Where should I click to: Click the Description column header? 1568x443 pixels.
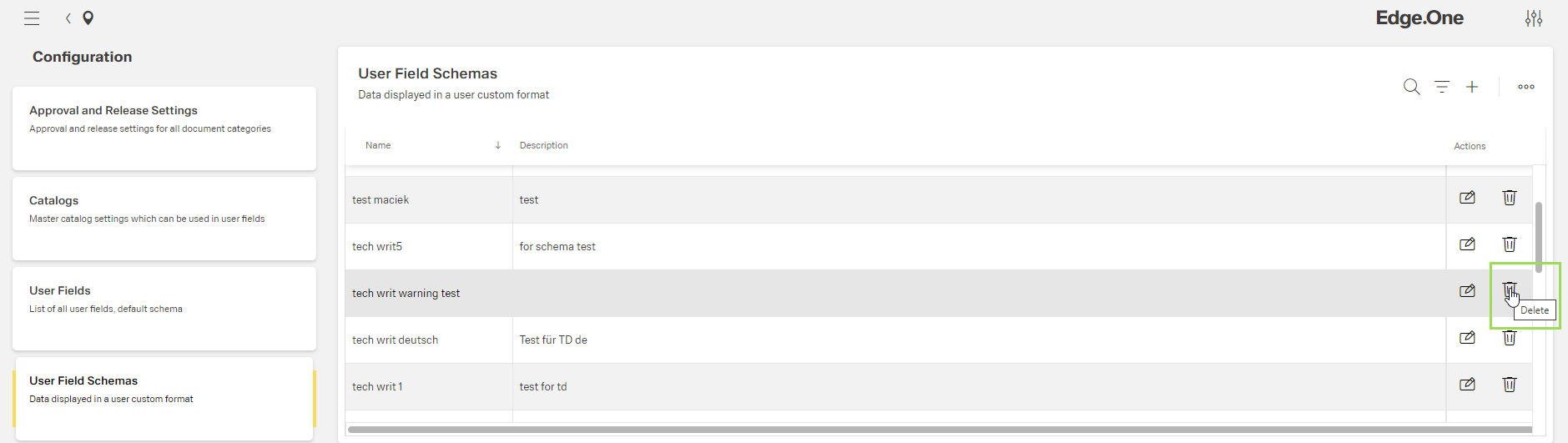543,145
